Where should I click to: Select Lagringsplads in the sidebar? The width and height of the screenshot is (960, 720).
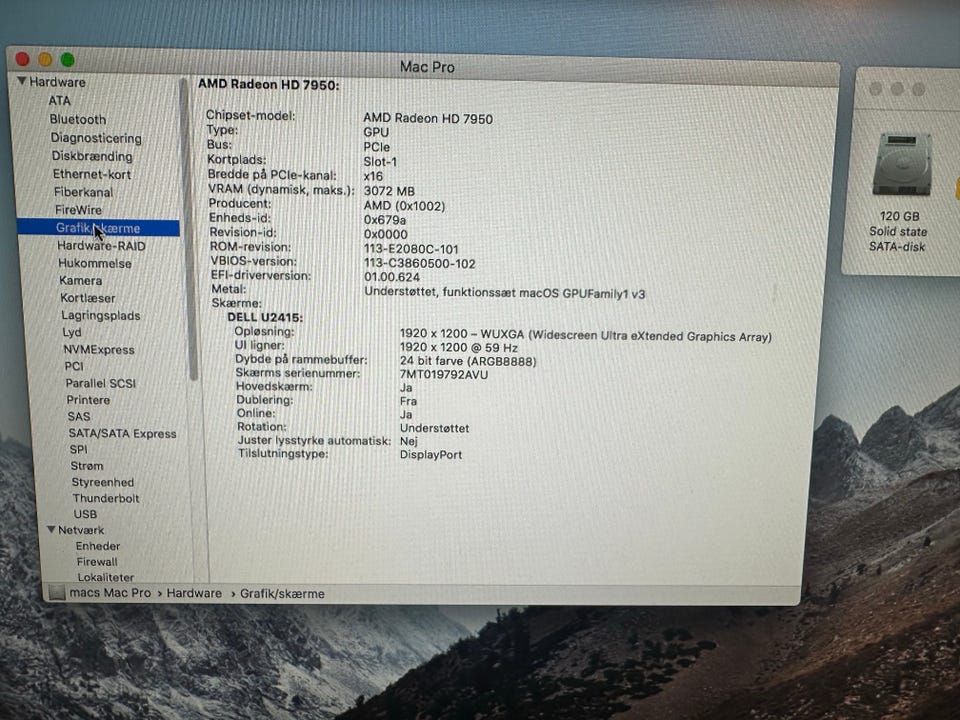101,315
